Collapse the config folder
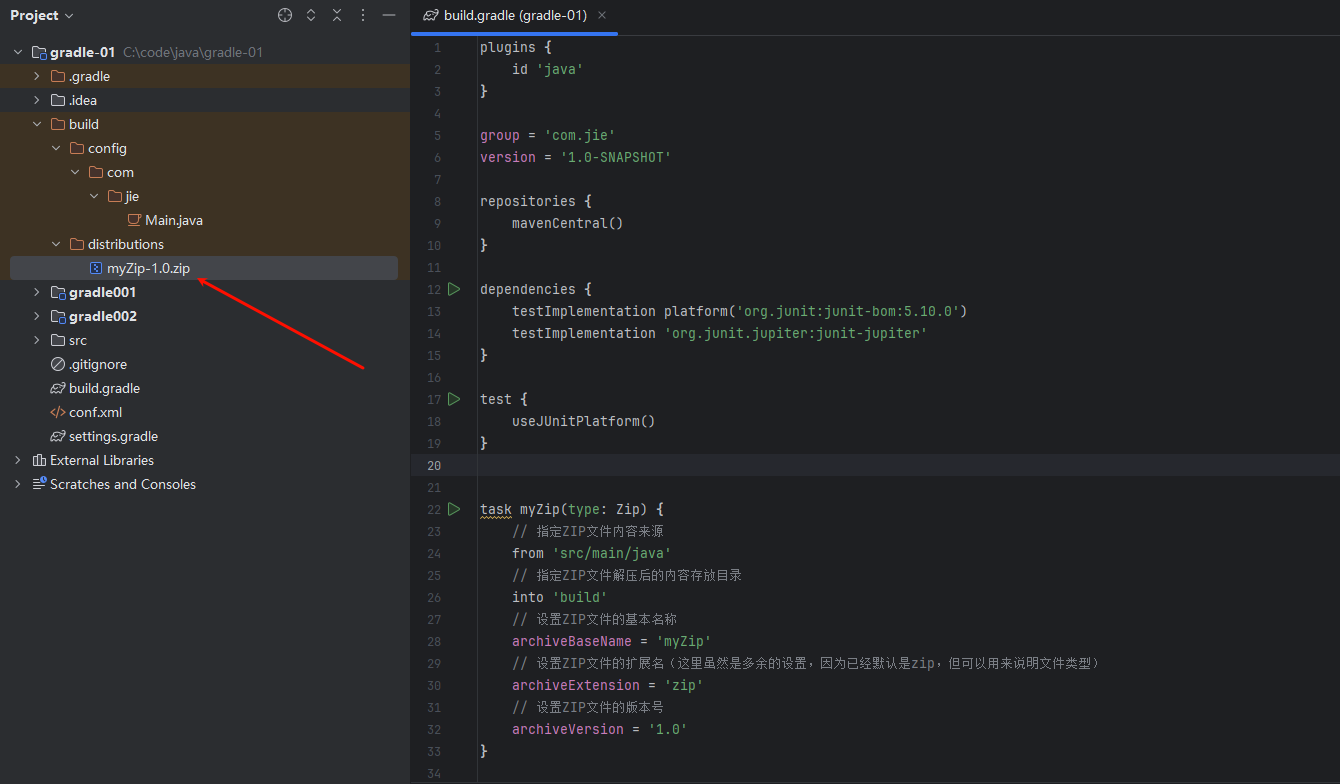 tap(56, 148)
